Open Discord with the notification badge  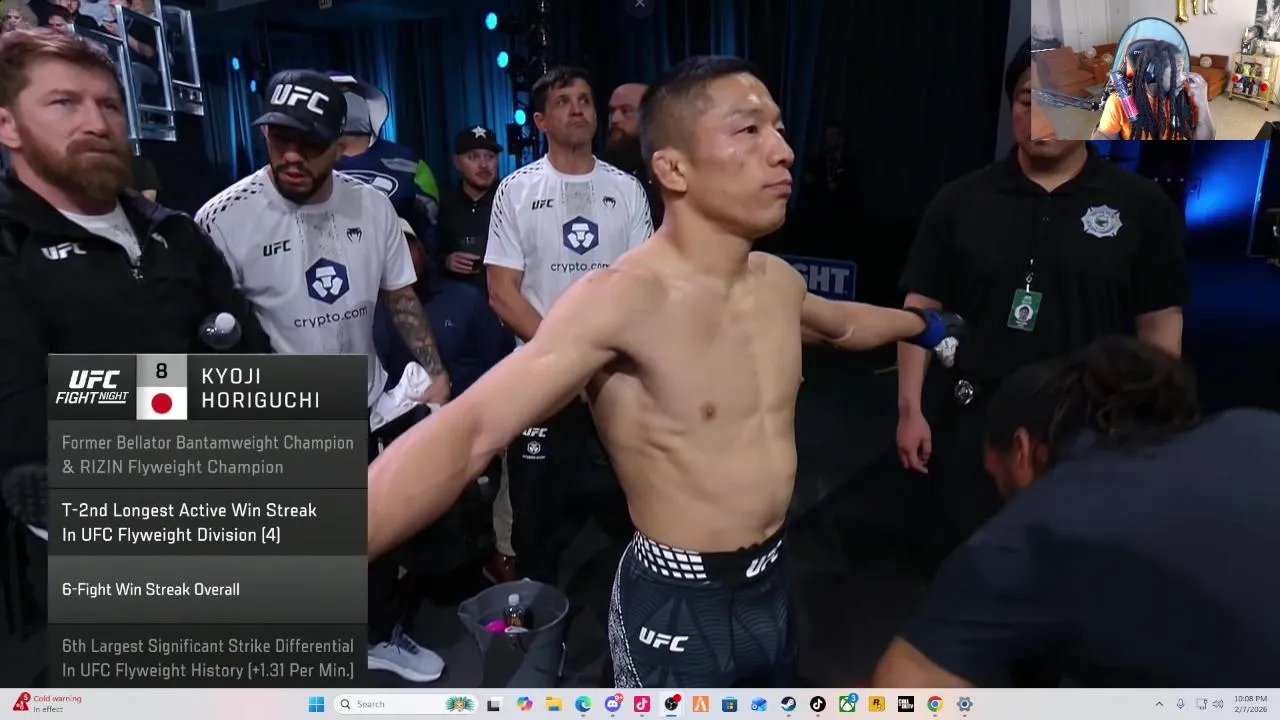[613, 704]
